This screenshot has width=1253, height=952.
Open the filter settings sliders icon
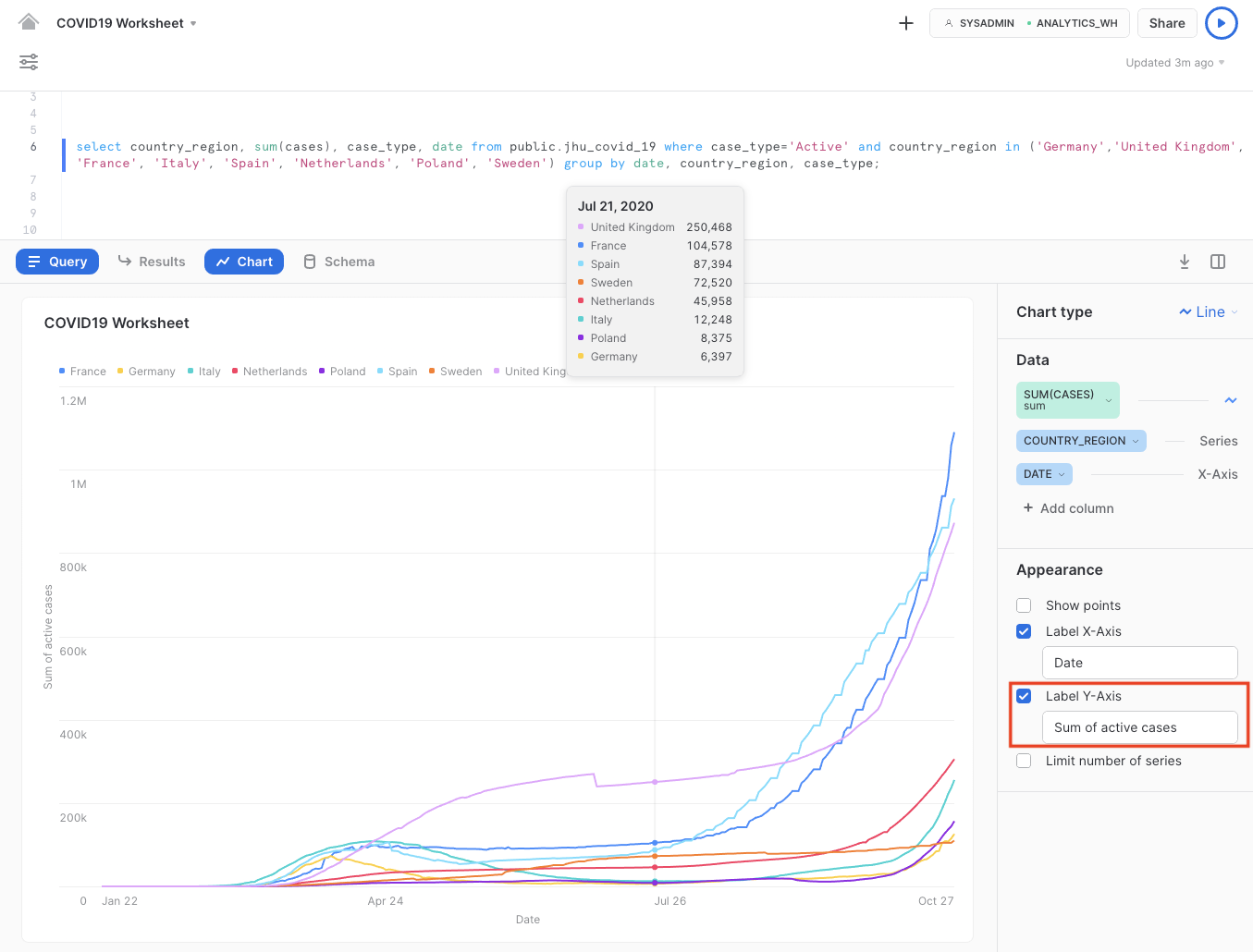[29, 62]
